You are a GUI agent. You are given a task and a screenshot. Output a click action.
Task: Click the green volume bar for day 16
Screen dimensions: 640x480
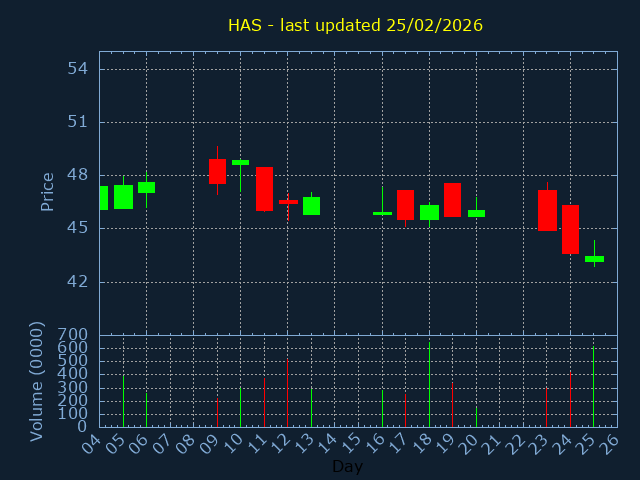(x=382, y=408)
